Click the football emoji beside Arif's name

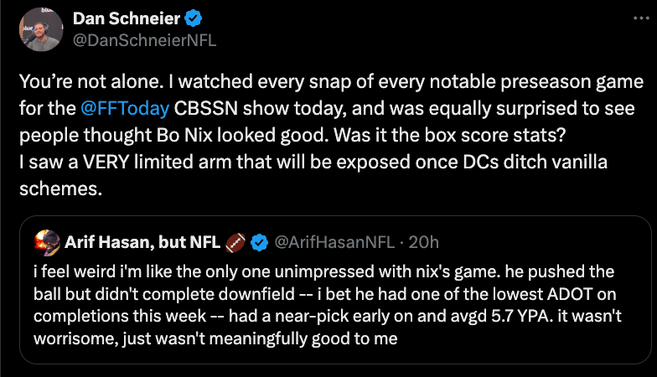pos(235,243)
